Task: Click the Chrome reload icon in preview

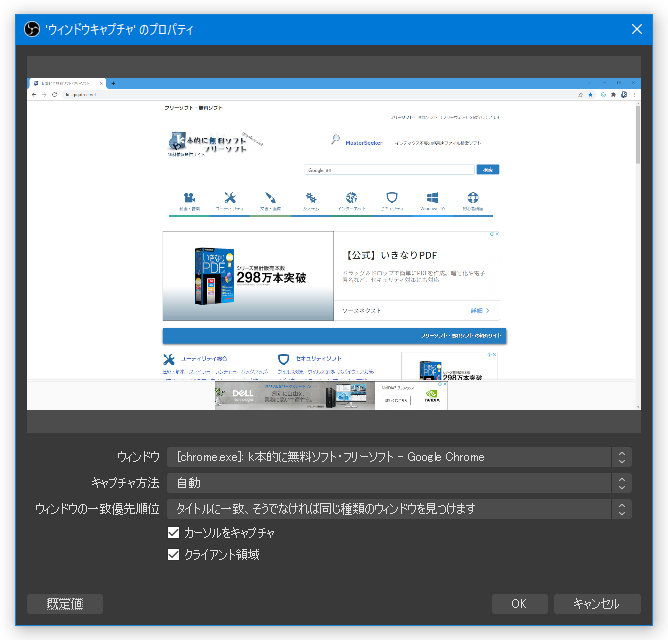Action: [x=55, y=95]
